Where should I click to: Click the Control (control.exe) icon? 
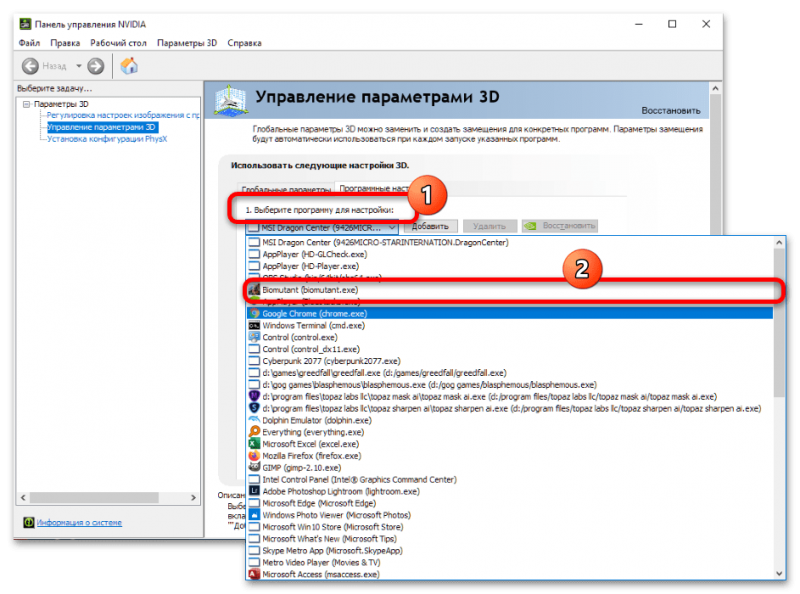click(254, 337)
